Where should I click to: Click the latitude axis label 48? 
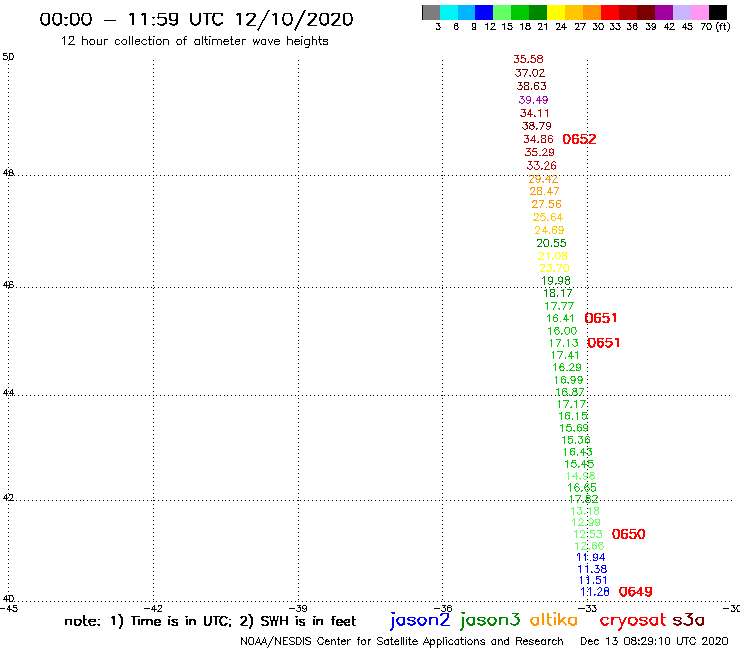point(8,173)
